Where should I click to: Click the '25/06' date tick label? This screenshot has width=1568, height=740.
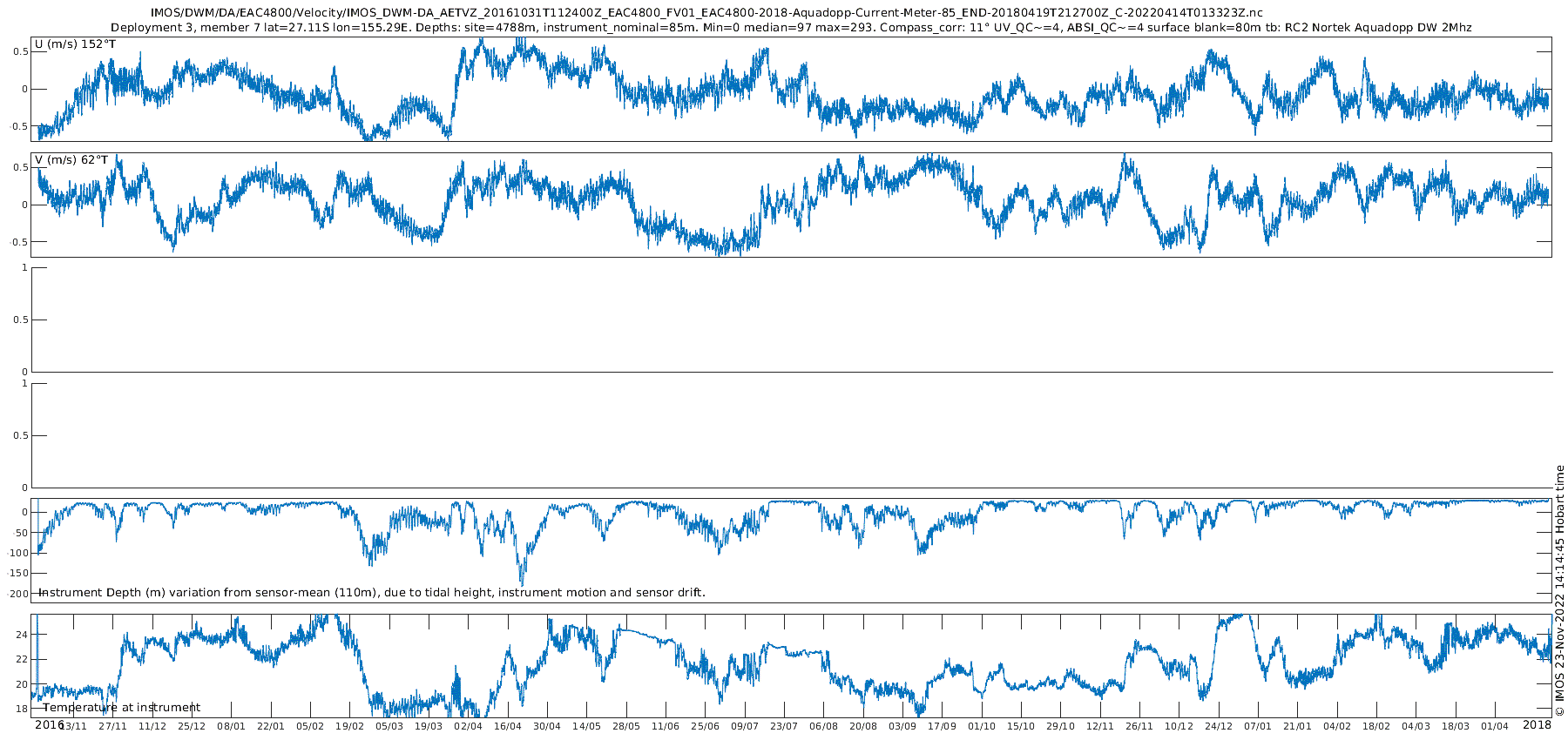coord(705,726)
